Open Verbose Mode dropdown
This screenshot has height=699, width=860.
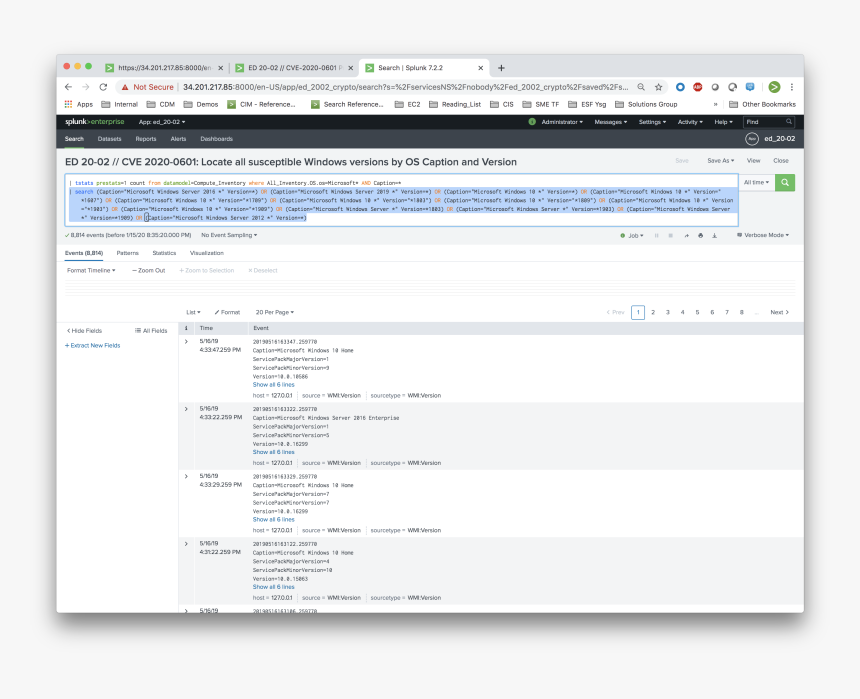[x=763, y=235]
